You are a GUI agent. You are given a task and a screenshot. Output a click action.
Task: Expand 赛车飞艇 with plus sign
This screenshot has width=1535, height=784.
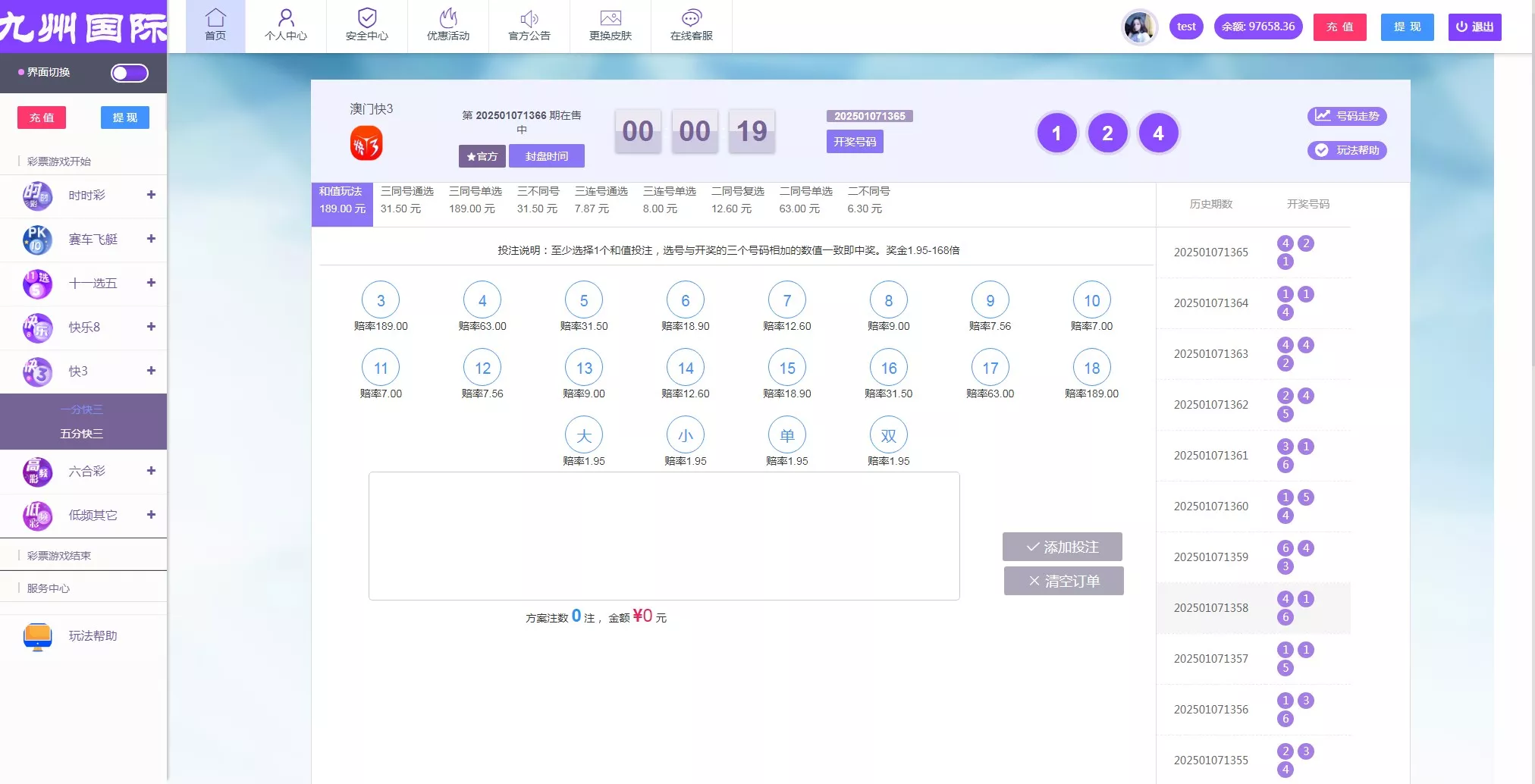(x=151, y=239)
